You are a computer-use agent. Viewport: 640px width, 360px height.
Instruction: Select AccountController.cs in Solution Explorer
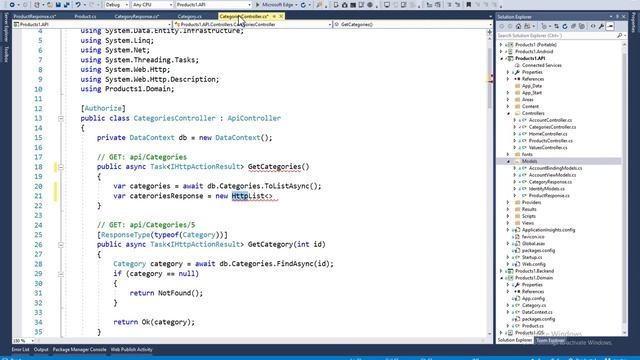tap(550, 120)
